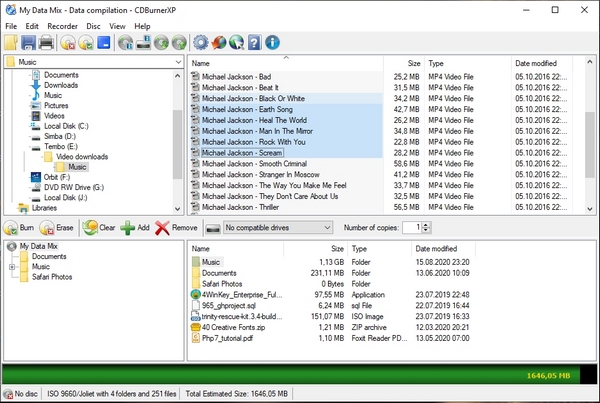This screenshot has width=600, height=403.
Task: Click the Remove button
Action: coord(176,228)
